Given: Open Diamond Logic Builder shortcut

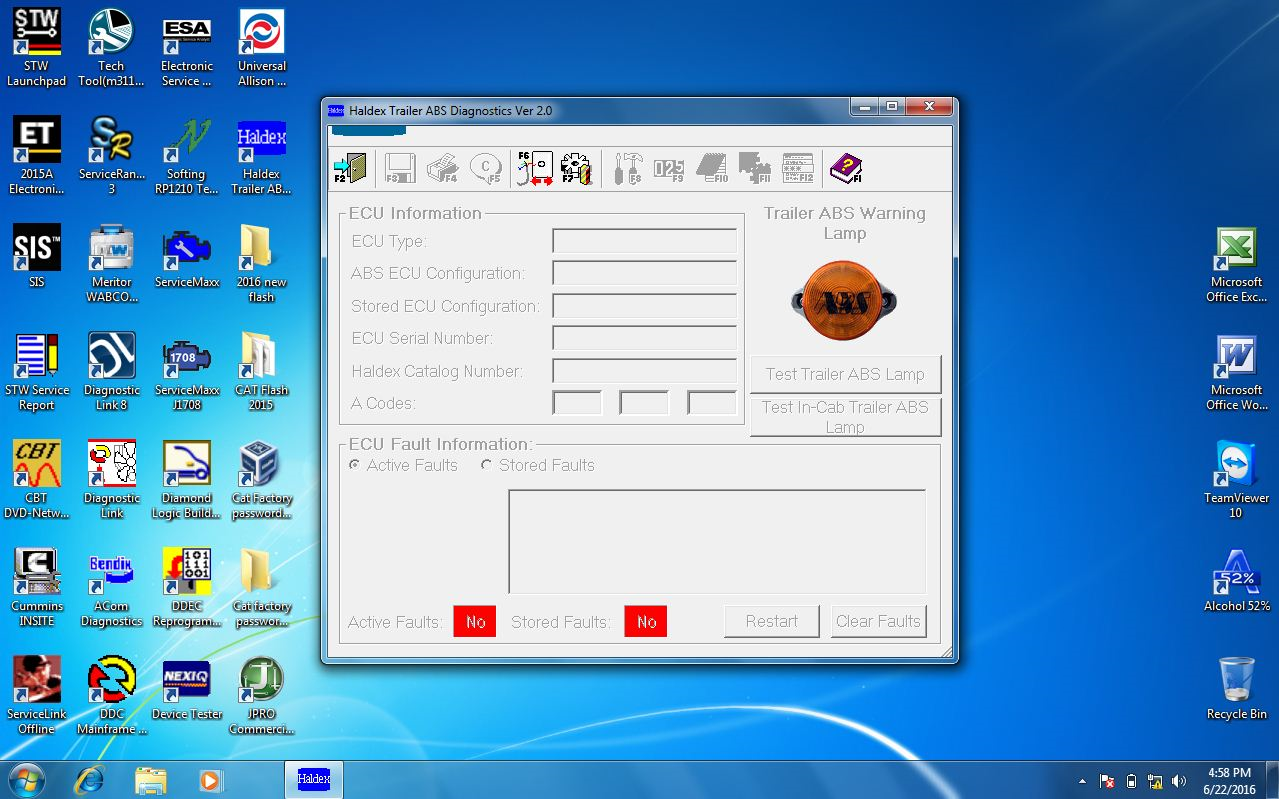Looking at the screenshot, I should coord(187,480).
